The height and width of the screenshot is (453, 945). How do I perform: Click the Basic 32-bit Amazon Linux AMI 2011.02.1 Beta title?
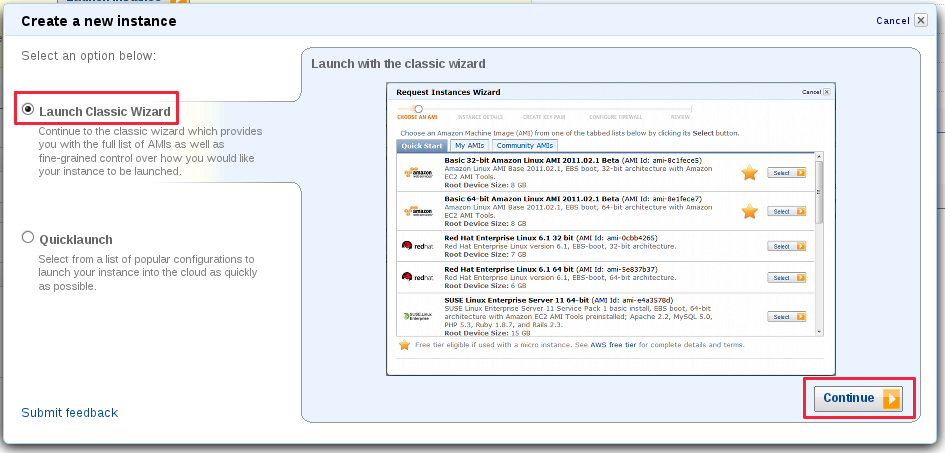point(532,160)
